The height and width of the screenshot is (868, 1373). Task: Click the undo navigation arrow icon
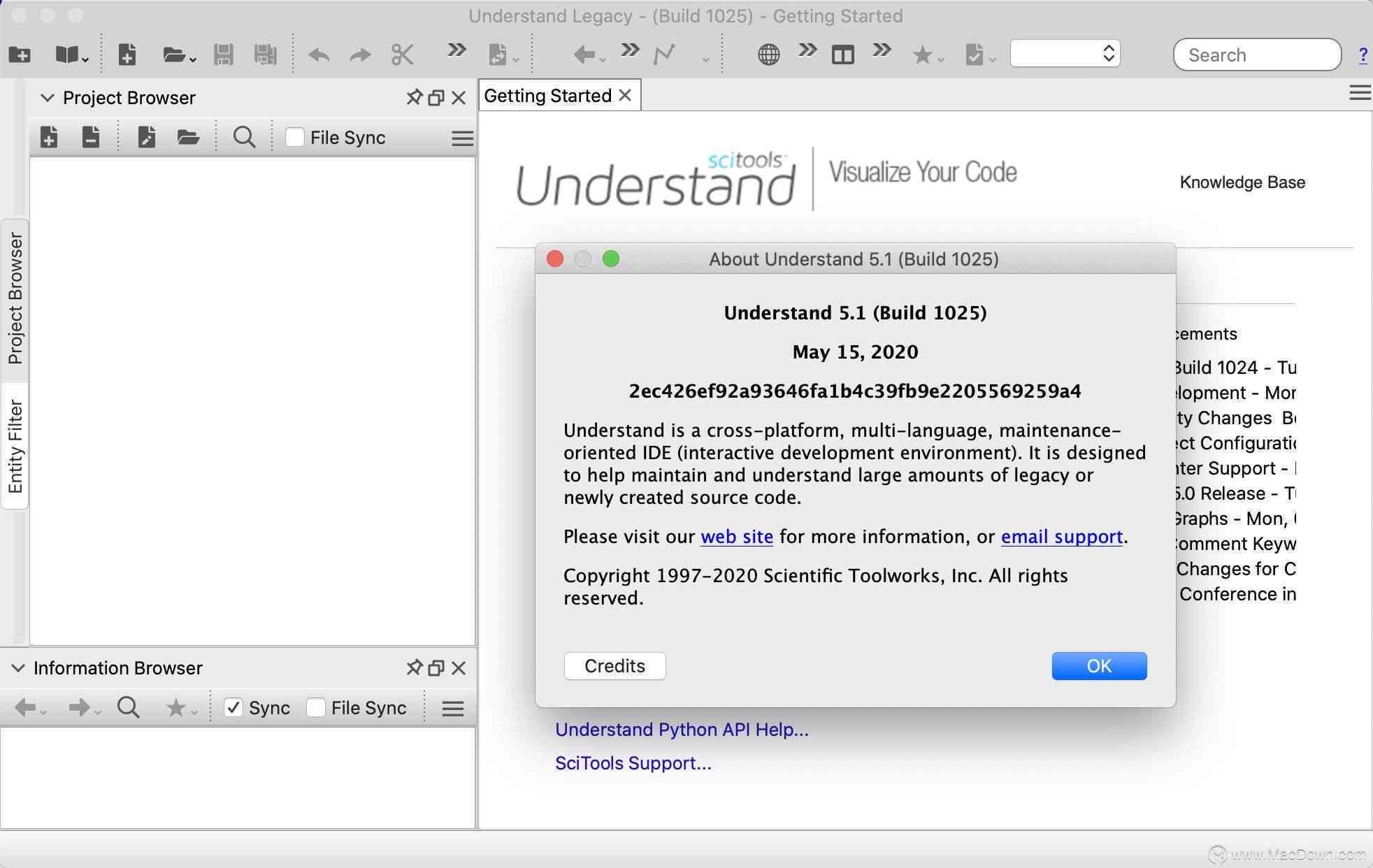[x=319, y=54]
